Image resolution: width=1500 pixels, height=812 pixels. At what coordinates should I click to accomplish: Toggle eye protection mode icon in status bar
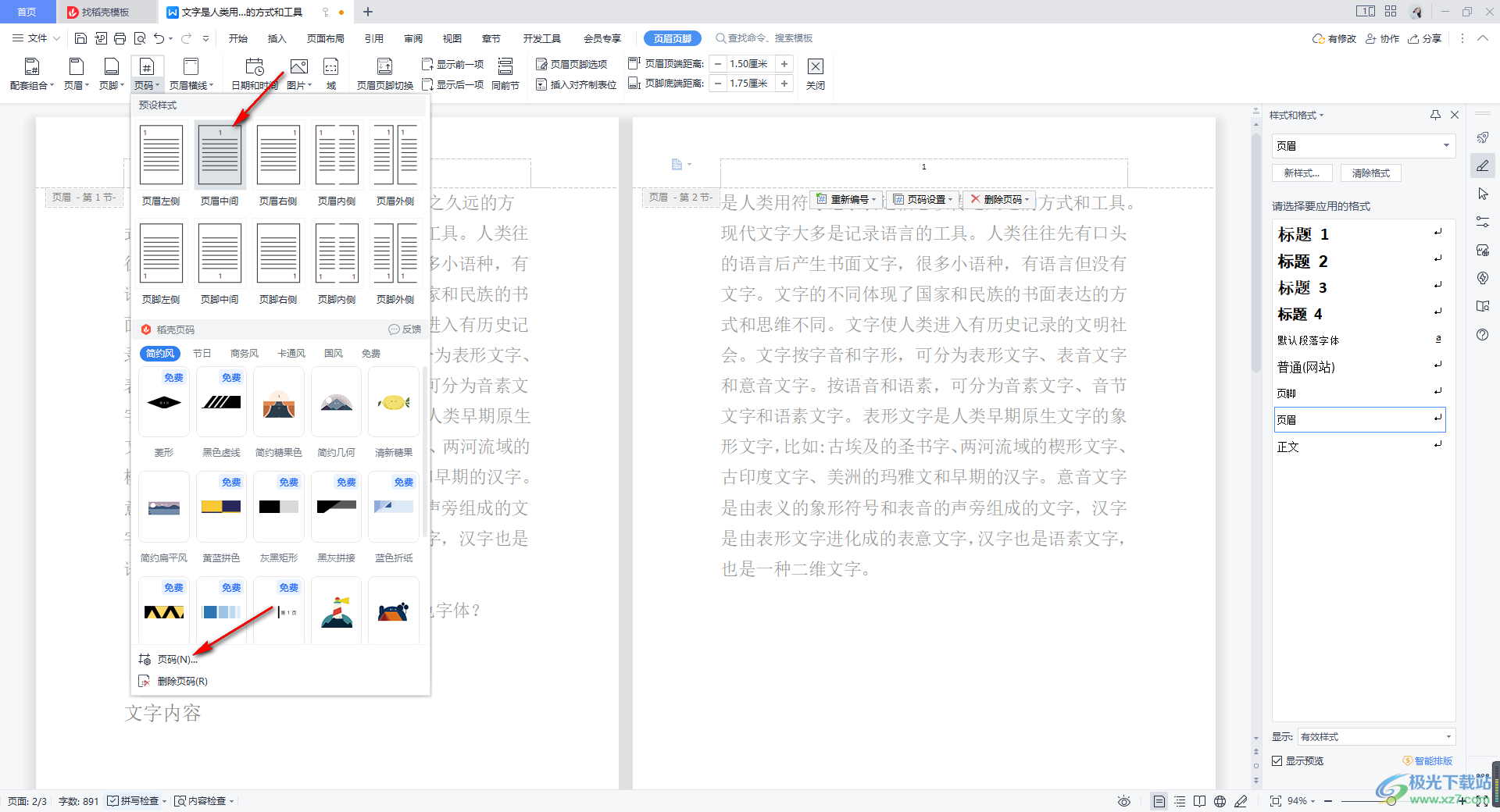[x=1124, y=801]
